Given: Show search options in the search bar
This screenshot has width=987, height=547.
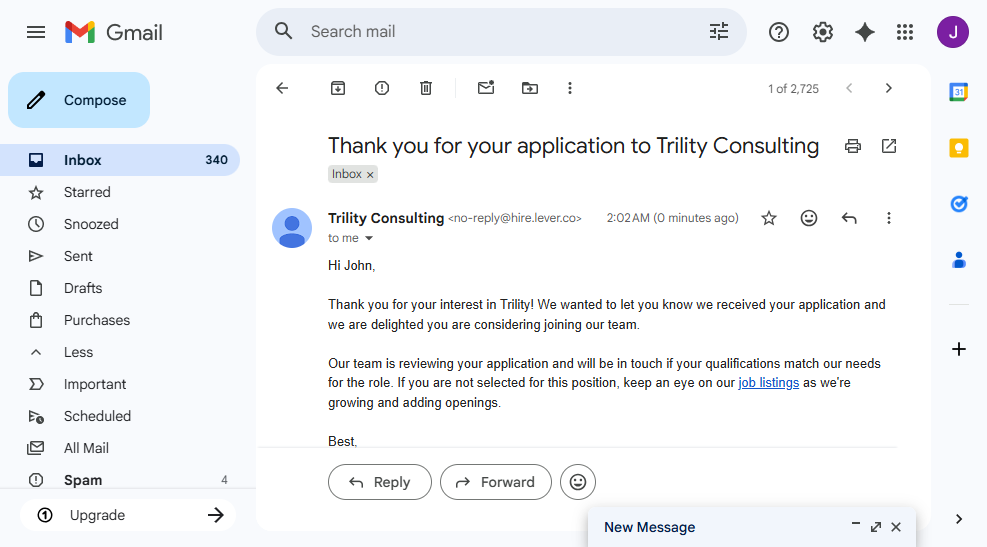Looking at the screenshot, I should [719, 32].
